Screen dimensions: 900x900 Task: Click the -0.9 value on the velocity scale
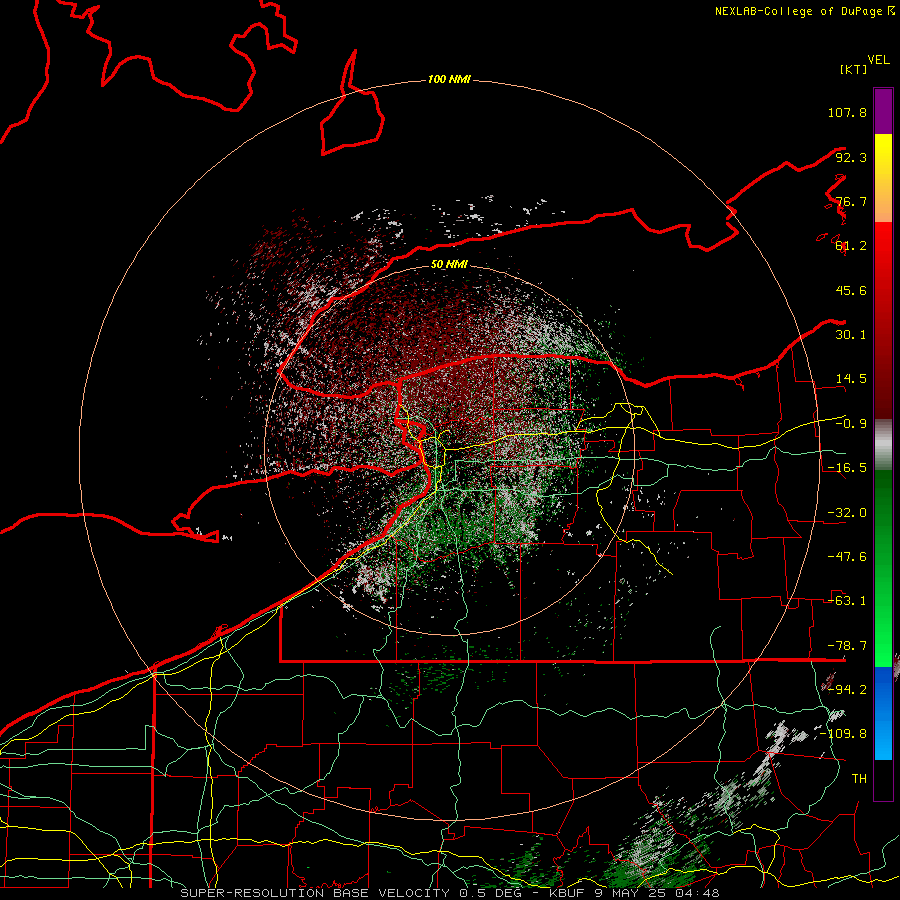[851, 424]
